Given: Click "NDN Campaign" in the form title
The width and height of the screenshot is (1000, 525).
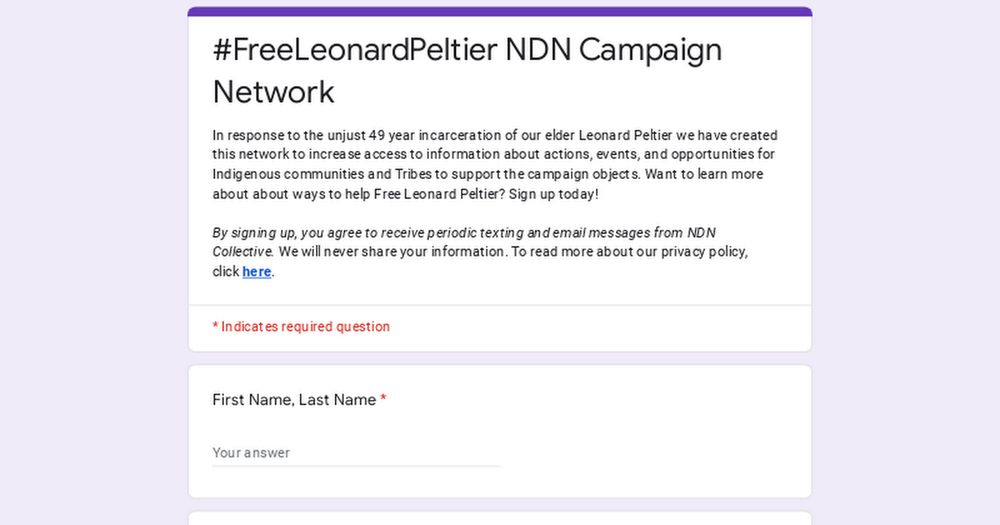Looking at the screenshot, I should (614, 50).
